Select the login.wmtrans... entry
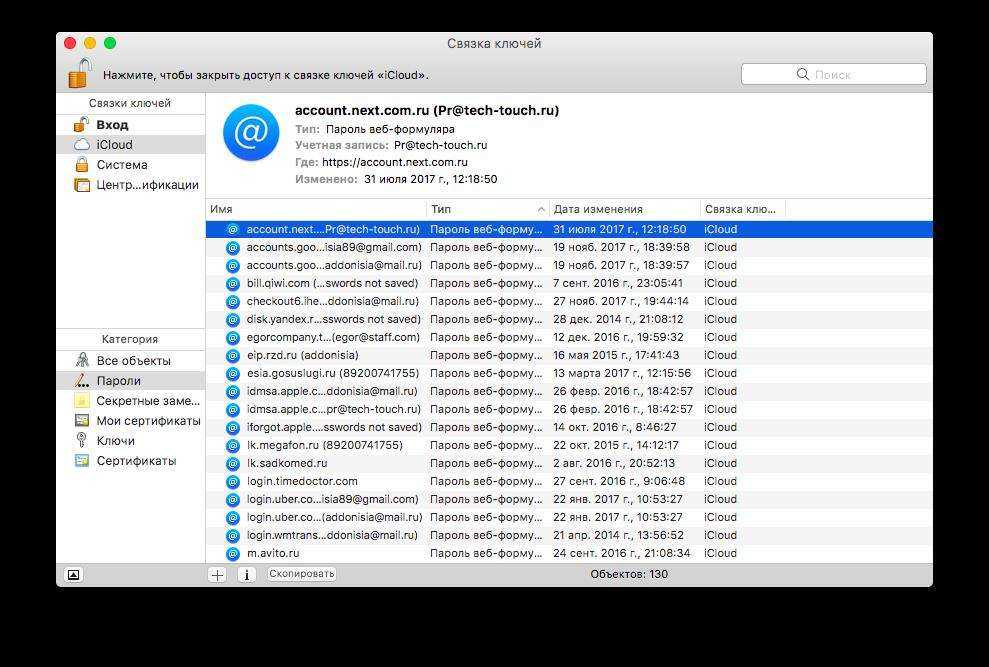989x667 pixels. [569, 535]
